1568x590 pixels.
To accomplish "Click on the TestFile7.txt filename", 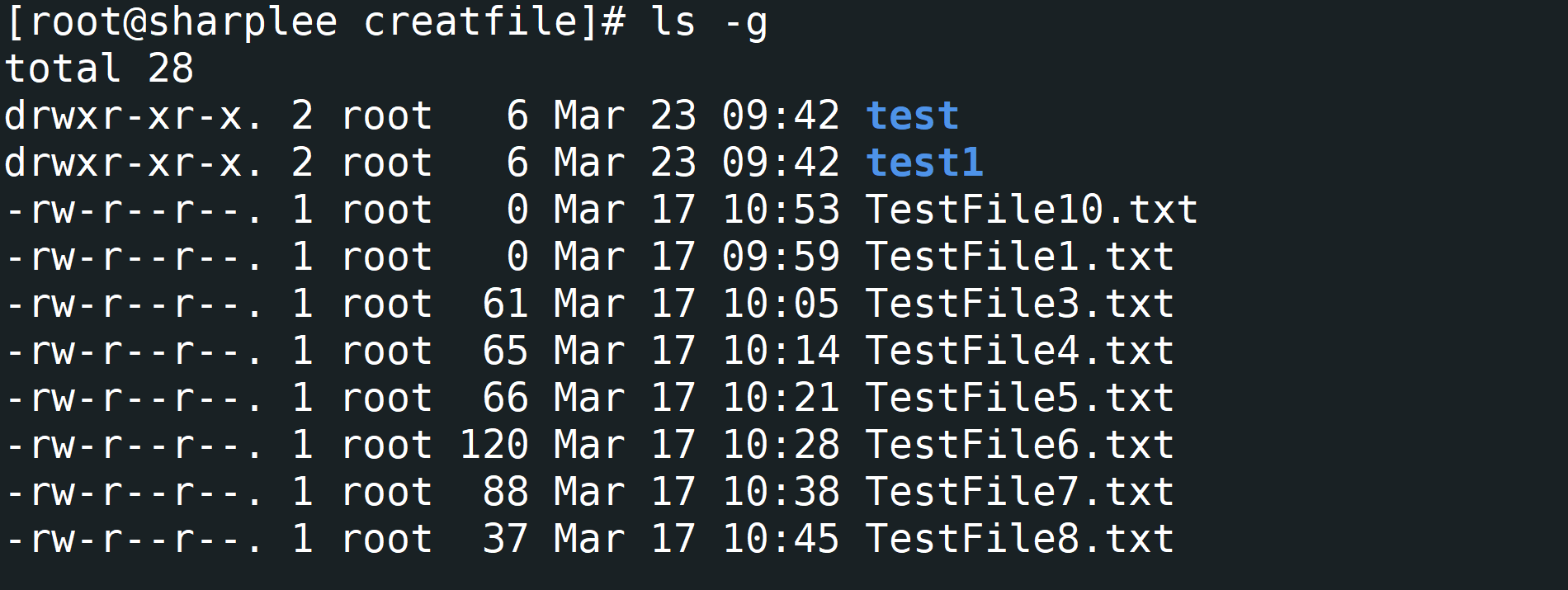I will (1019, 492).
